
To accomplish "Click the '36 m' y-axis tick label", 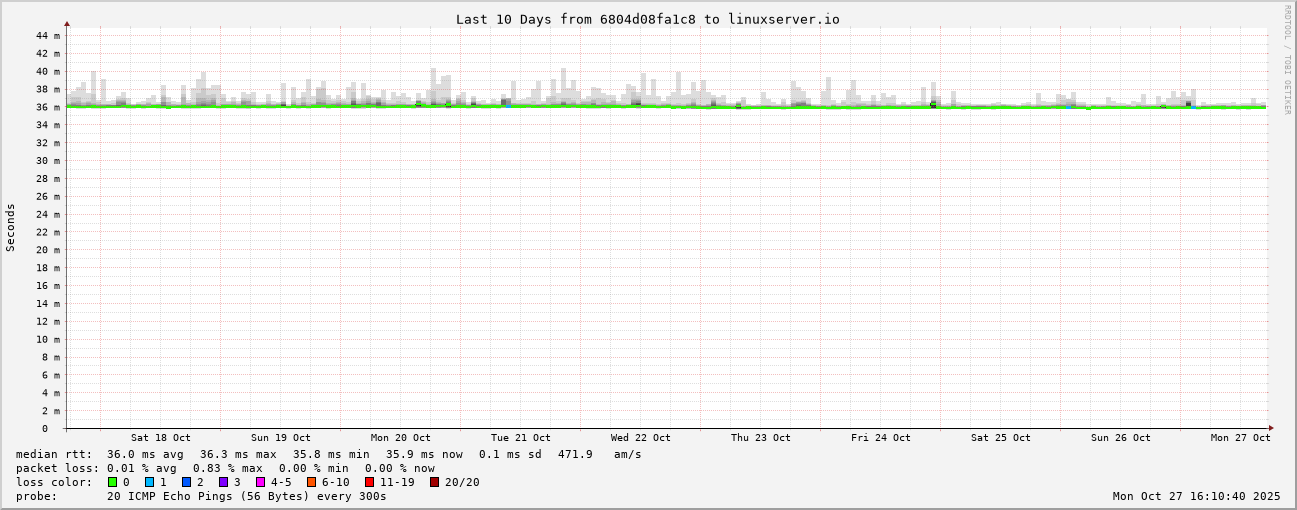I will (47, 107).
